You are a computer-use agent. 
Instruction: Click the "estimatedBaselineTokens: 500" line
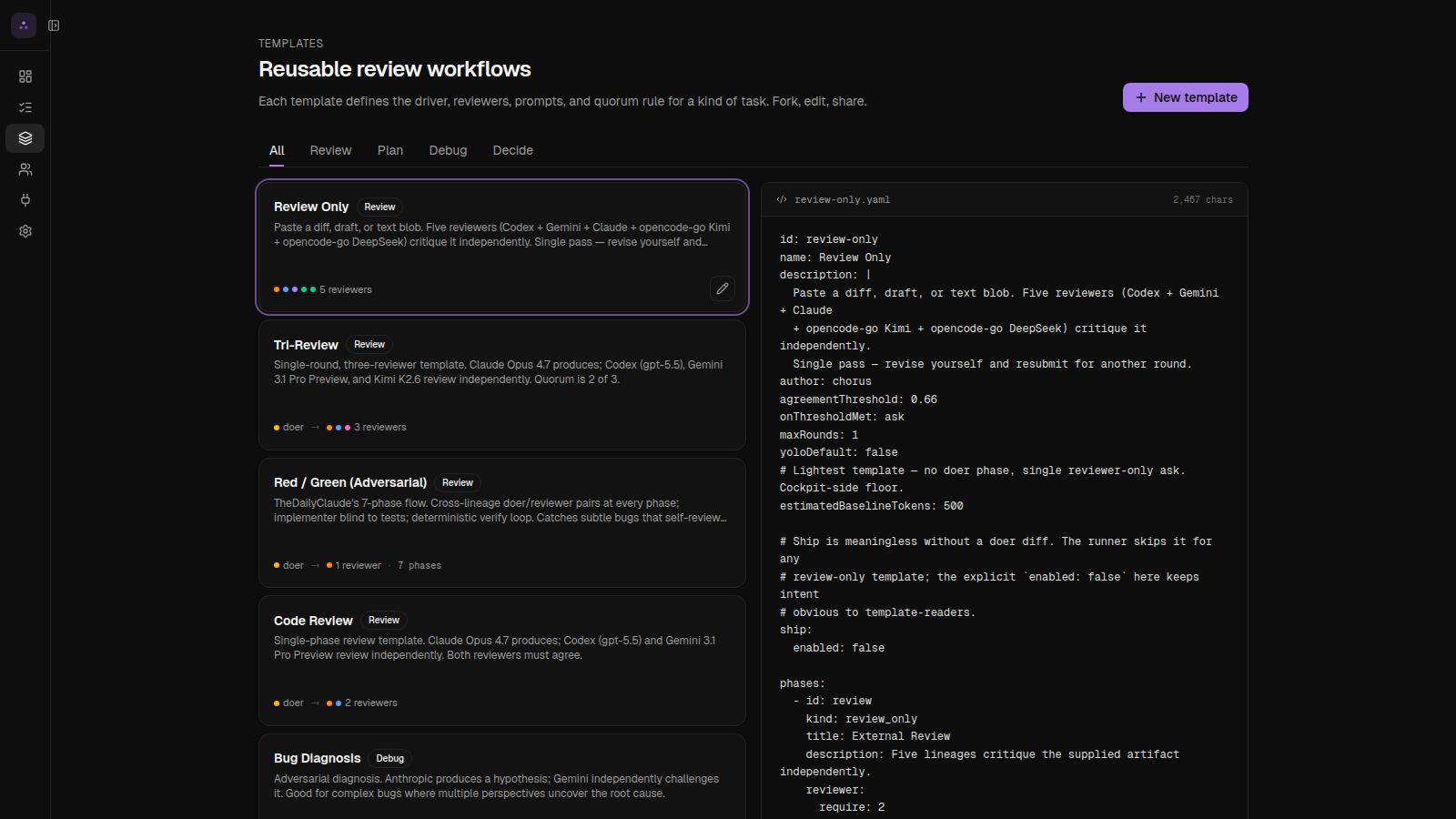pos(872,506)
